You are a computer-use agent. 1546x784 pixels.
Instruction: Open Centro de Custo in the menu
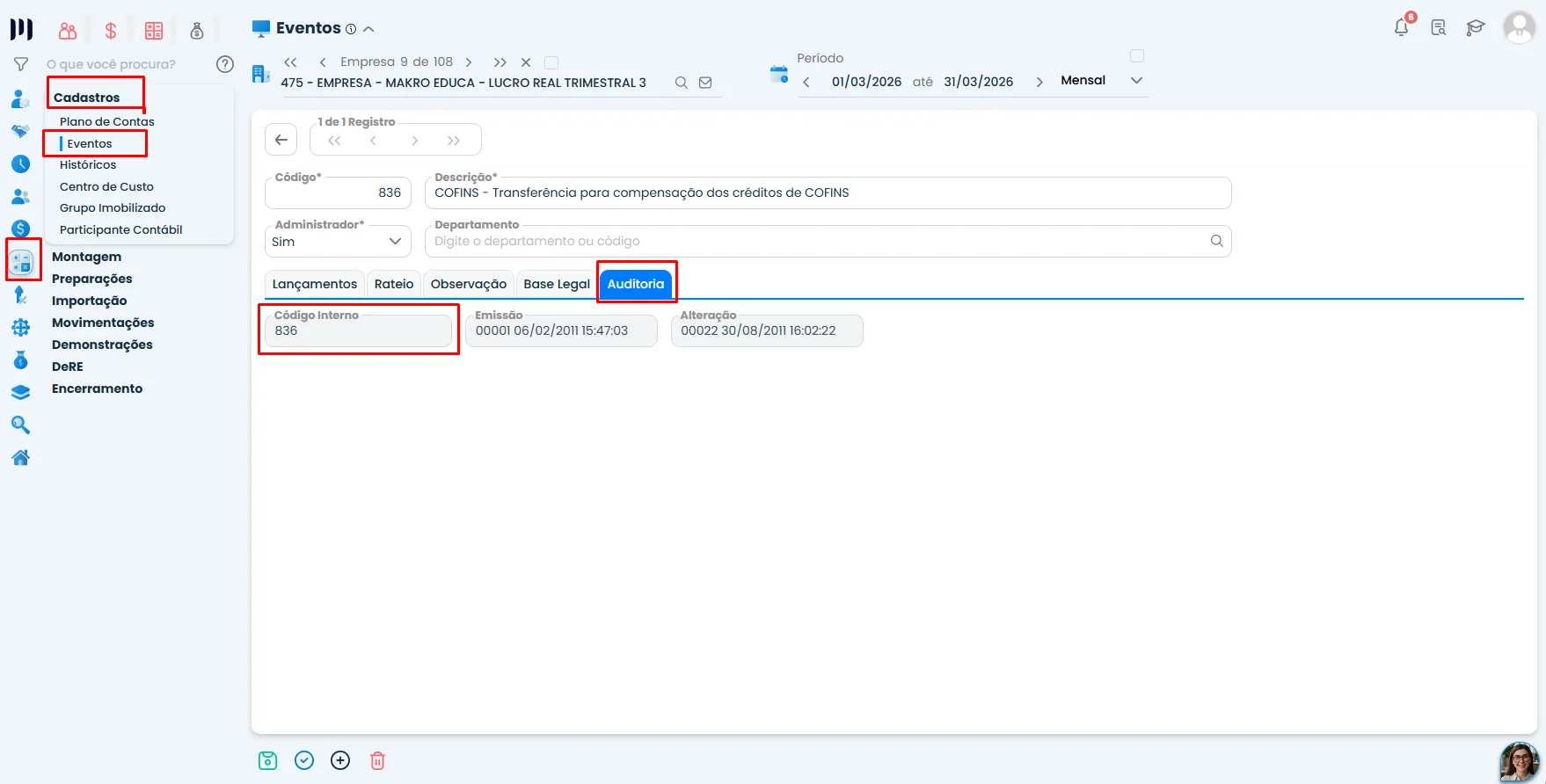[x=106, y=186]
